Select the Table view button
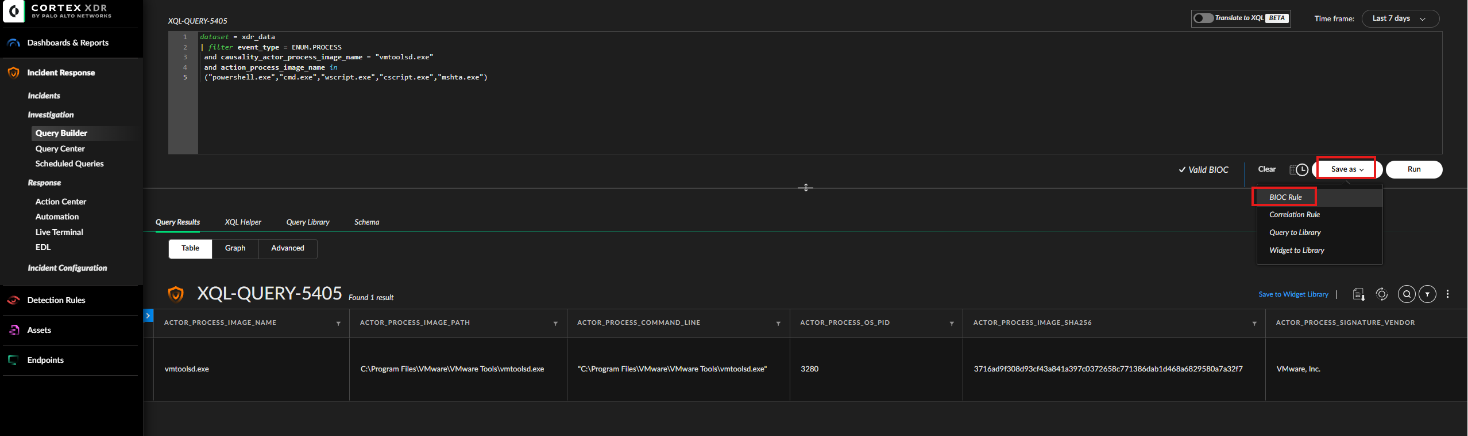The image size is (1468, 436). [x=190, y=248]
